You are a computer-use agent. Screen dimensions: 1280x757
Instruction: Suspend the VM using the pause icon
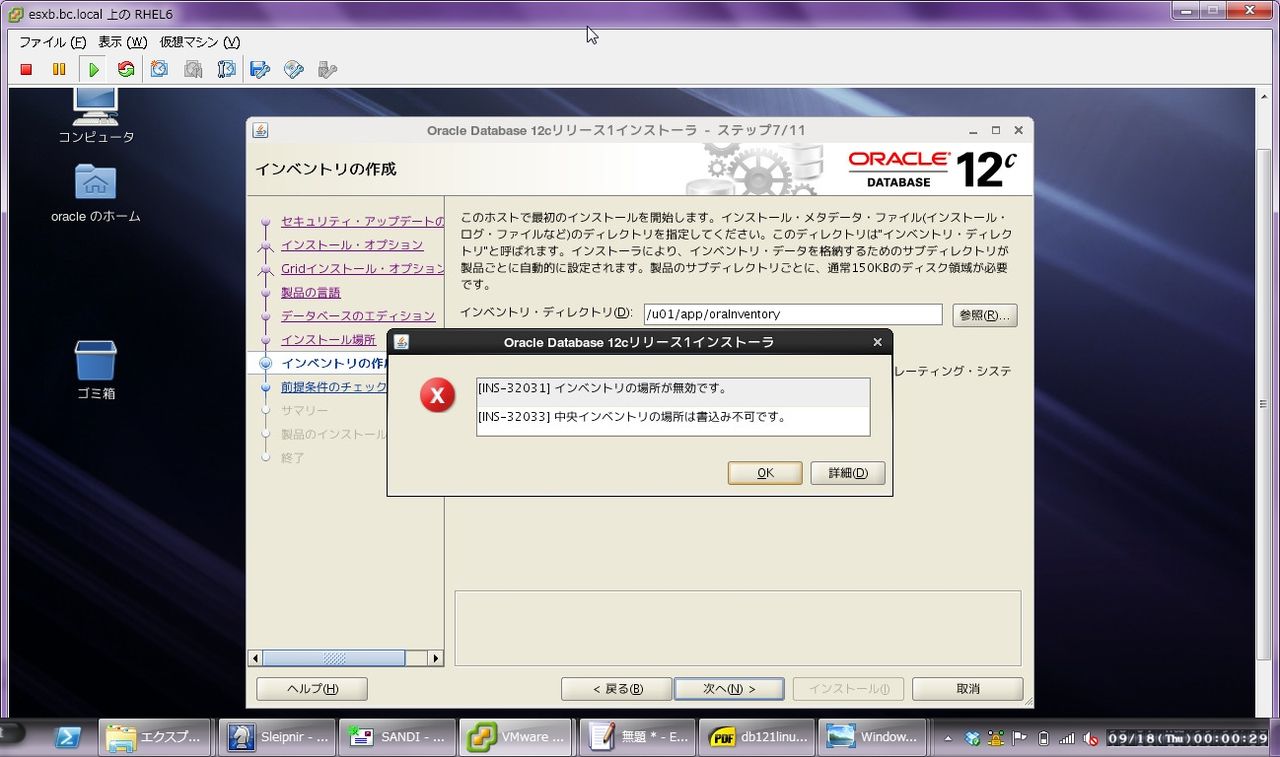pyautogui.click(x=59, y=69)
